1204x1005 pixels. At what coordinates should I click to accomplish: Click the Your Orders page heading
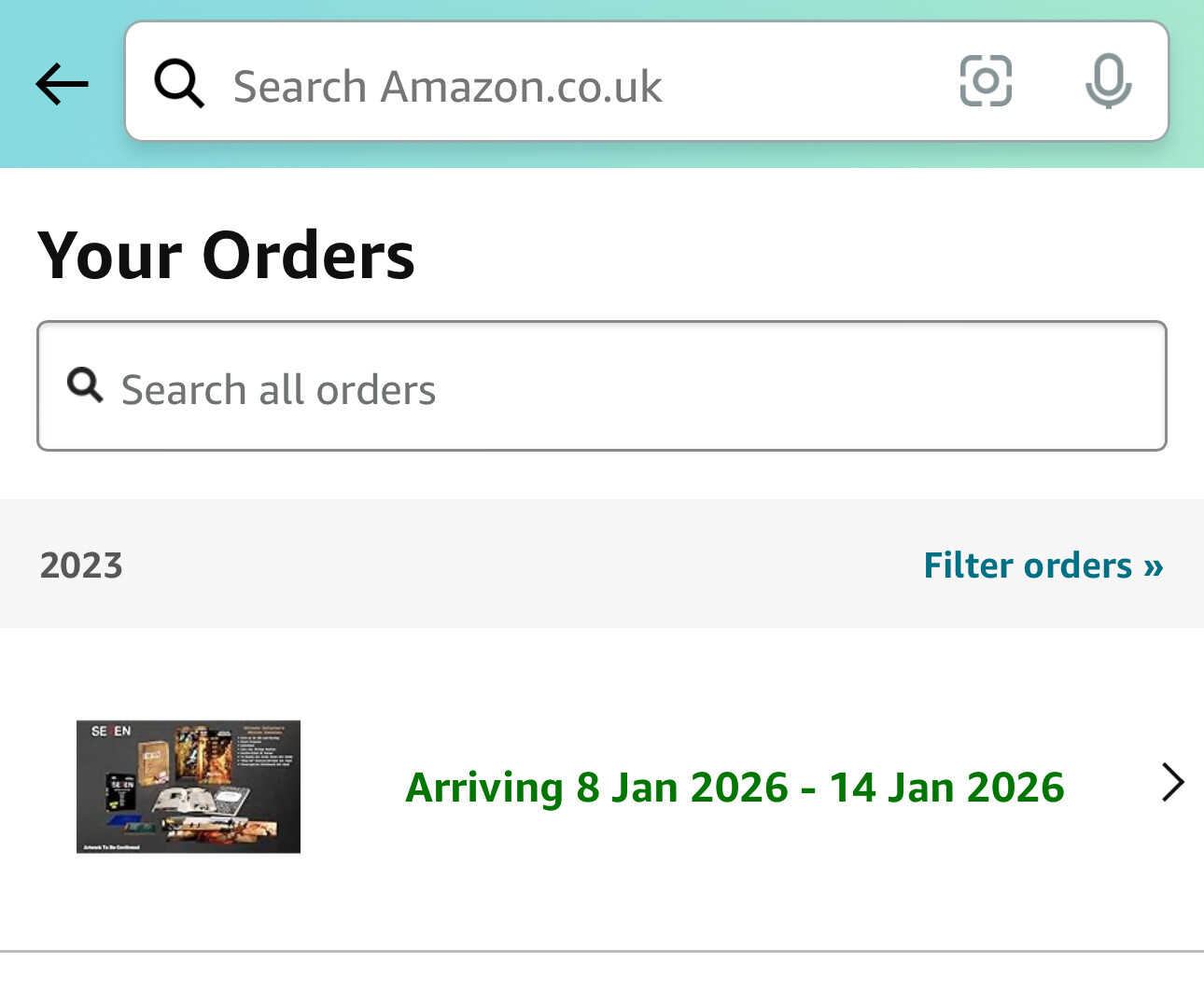pos(226,255)
